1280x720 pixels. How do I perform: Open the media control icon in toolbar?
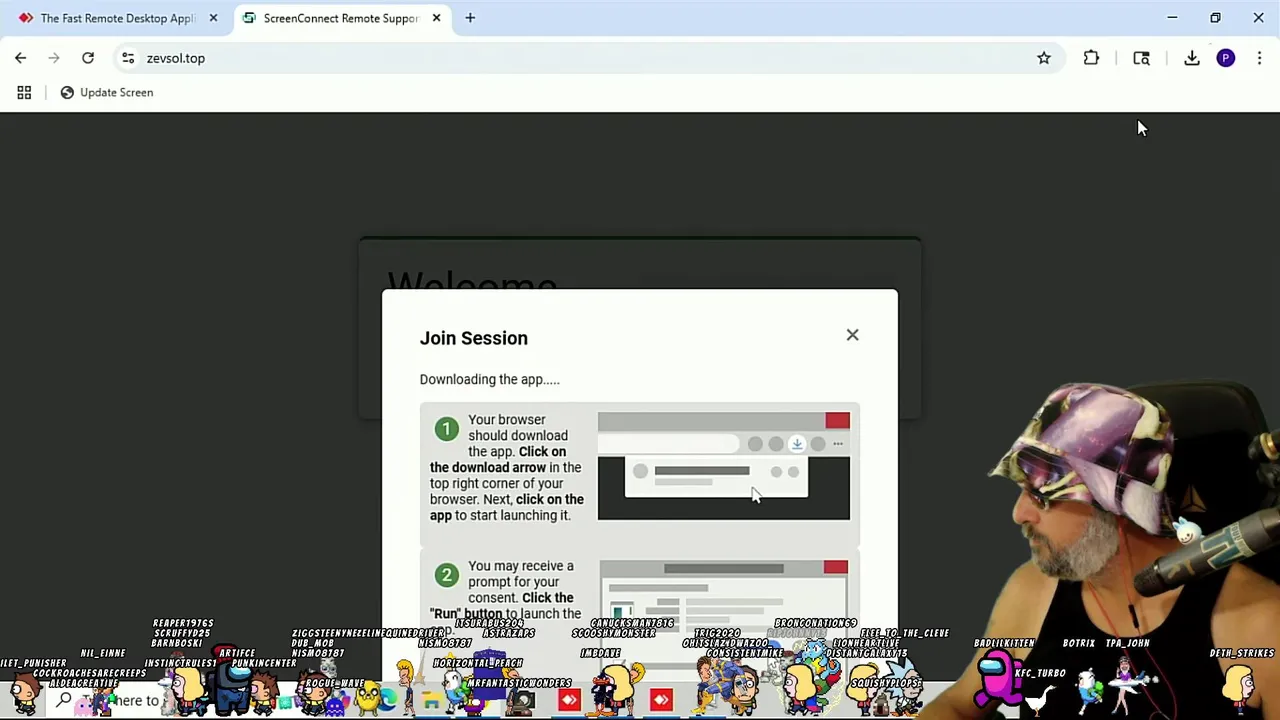[1141, 58]
